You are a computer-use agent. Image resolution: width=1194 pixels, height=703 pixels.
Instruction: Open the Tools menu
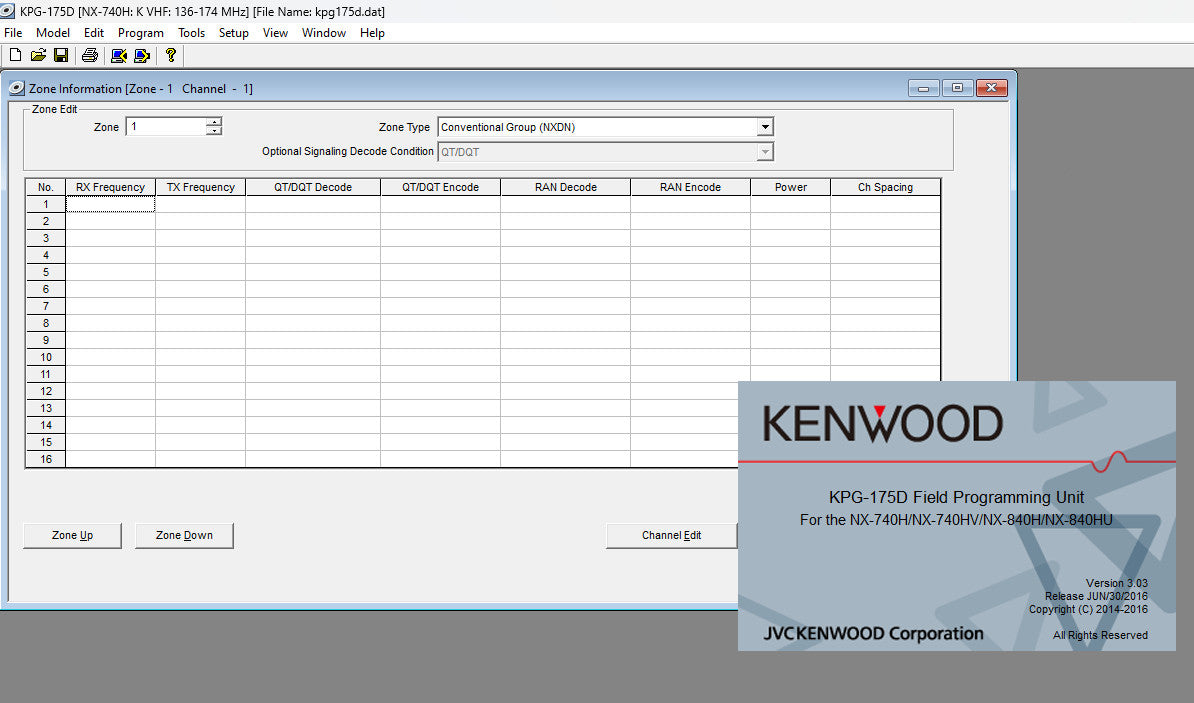point(191,33)
